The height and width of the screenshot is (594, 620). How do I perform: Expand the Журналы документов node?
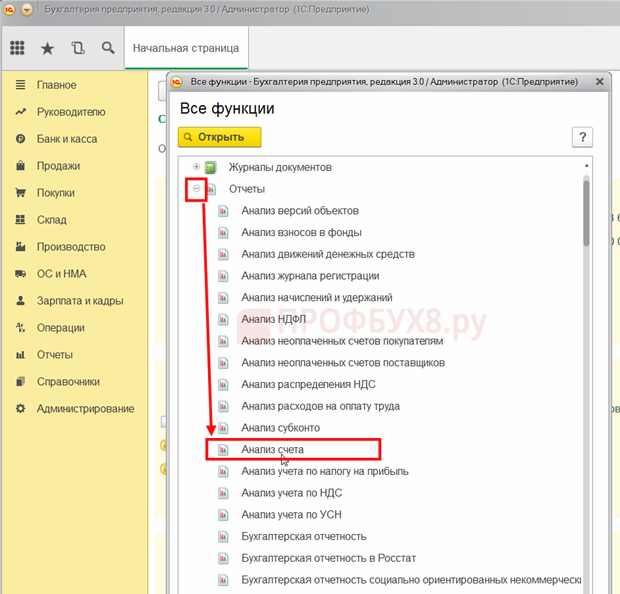pos(197,167)
